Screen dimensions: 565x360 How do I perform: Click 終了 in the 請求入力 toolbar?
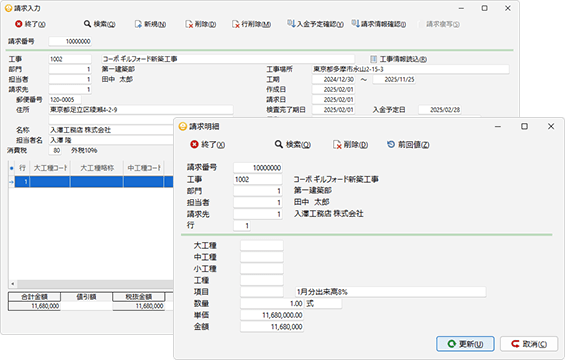30,24
